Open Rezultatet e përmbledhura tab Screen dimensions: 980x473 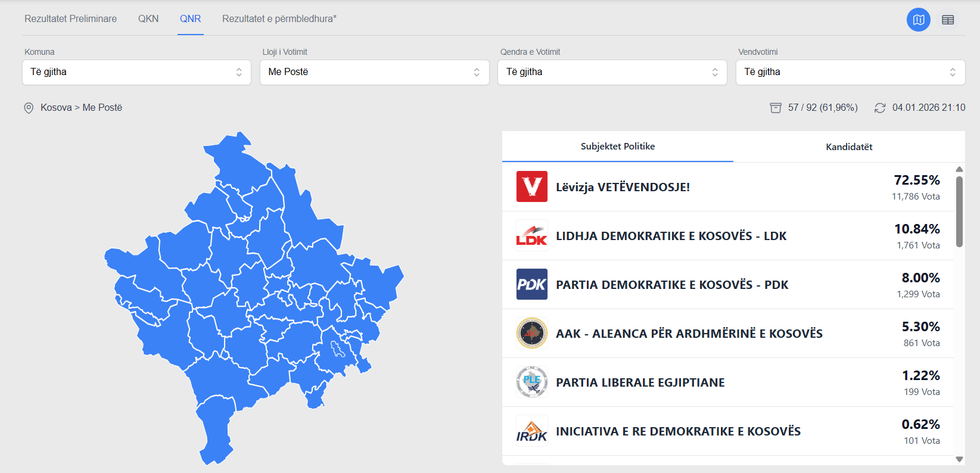(x=279, y=19)
